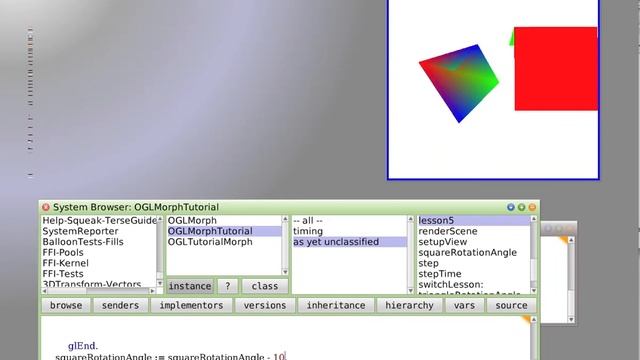Switch to class side

click(x=265, y=286)
